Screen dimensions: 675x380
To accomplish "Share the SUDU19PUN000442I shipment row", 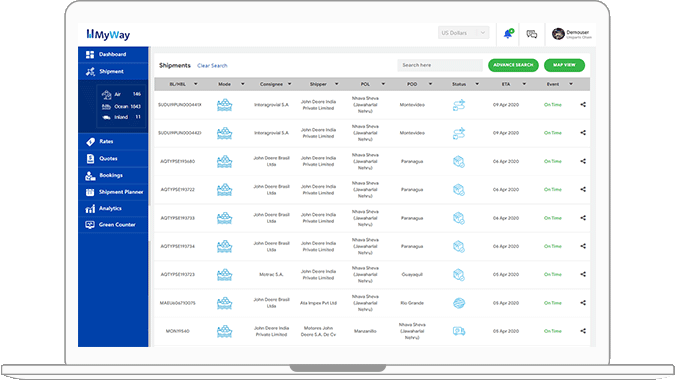I will (x=583, y=133).
